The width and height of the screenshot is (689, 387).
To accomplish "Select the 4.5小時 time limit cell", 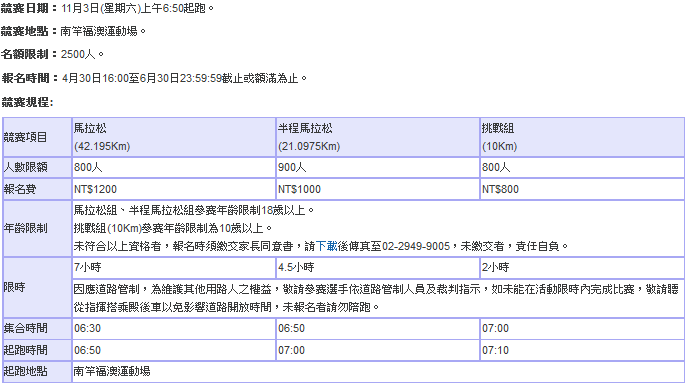I will tap(377, 268).
